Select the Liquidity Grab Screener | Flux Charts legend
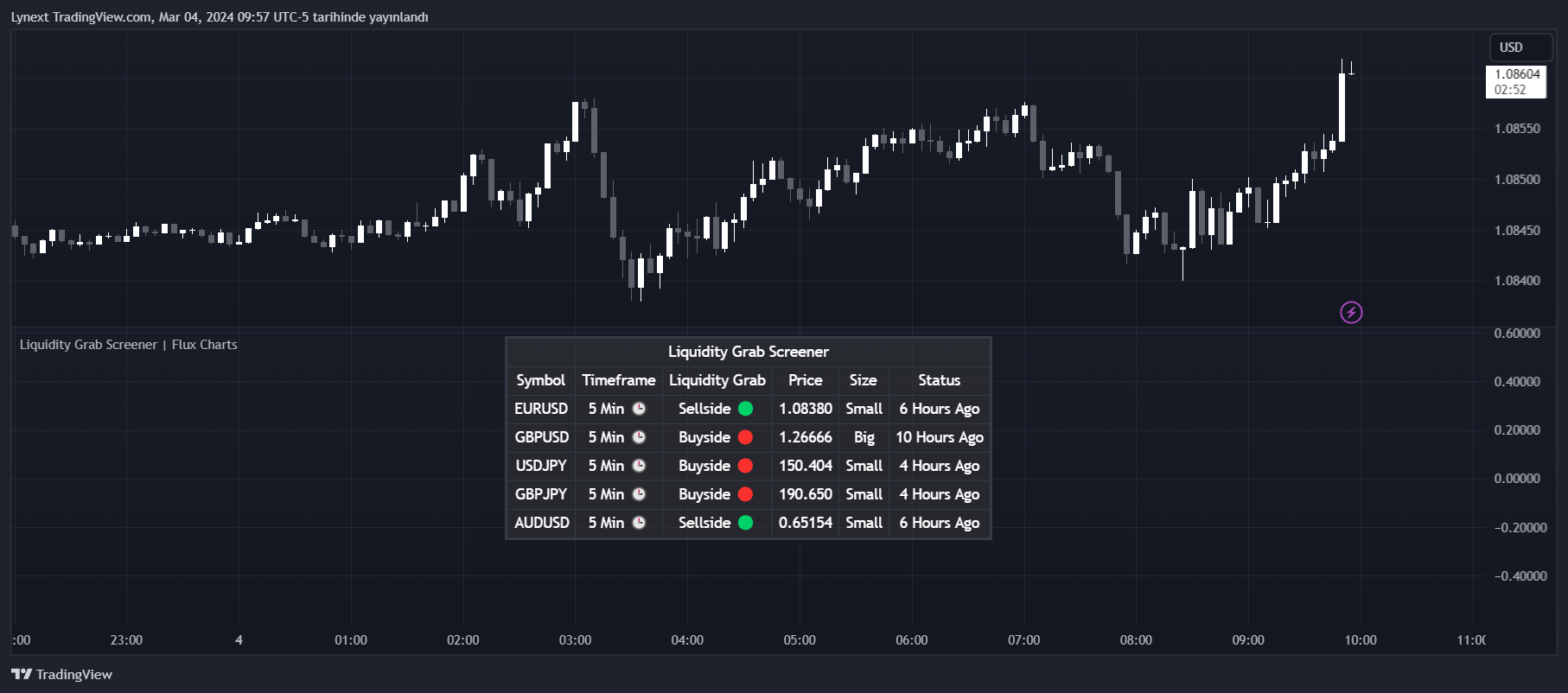1568x693 pixels. [x=128, y=345]
